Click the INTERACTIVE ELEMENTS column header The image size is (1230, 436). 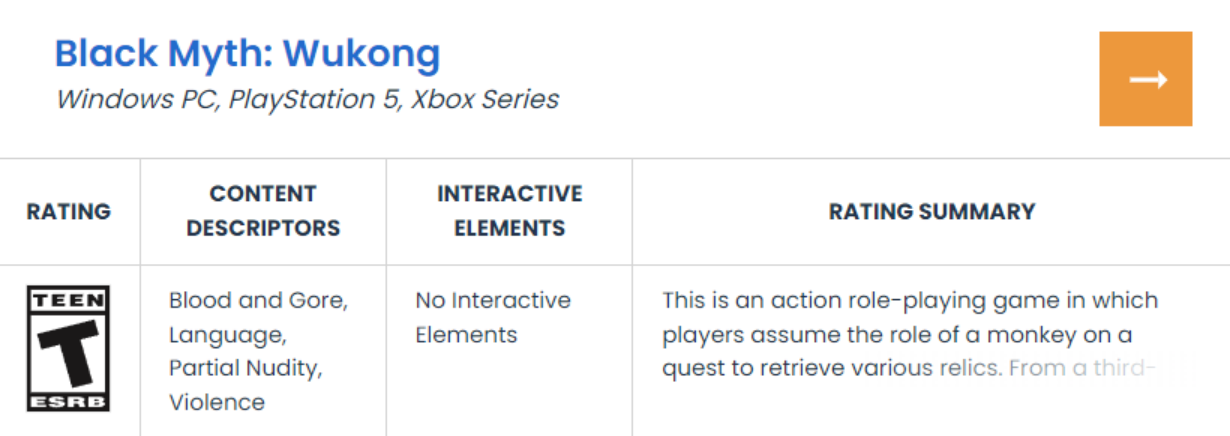[x=509, y=211]
